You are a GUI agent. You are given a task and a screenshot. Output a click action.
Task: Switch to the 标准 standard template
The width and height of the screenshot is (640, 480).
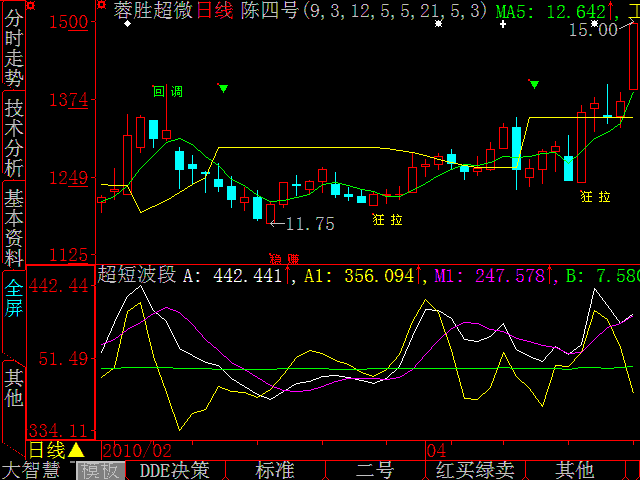tap(275, 470)
